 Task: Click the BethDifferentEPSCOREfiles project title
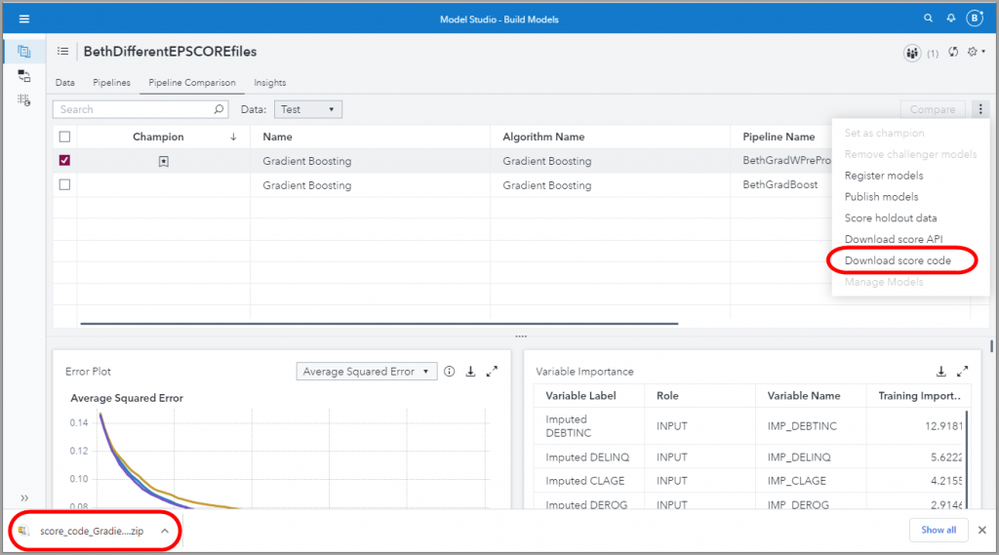point(170,52)
